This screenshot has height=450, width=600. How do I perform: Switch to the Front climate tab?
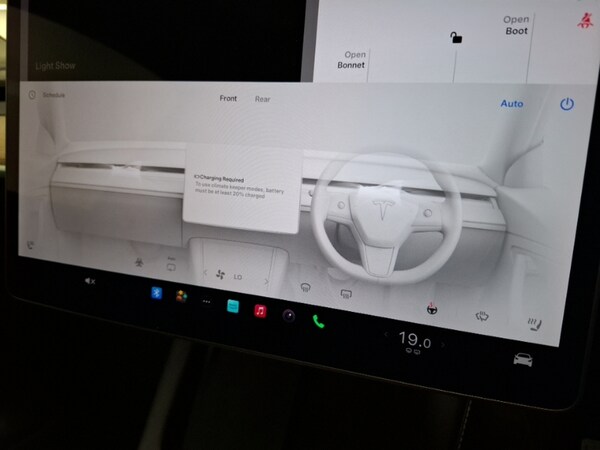click(230, 99)
